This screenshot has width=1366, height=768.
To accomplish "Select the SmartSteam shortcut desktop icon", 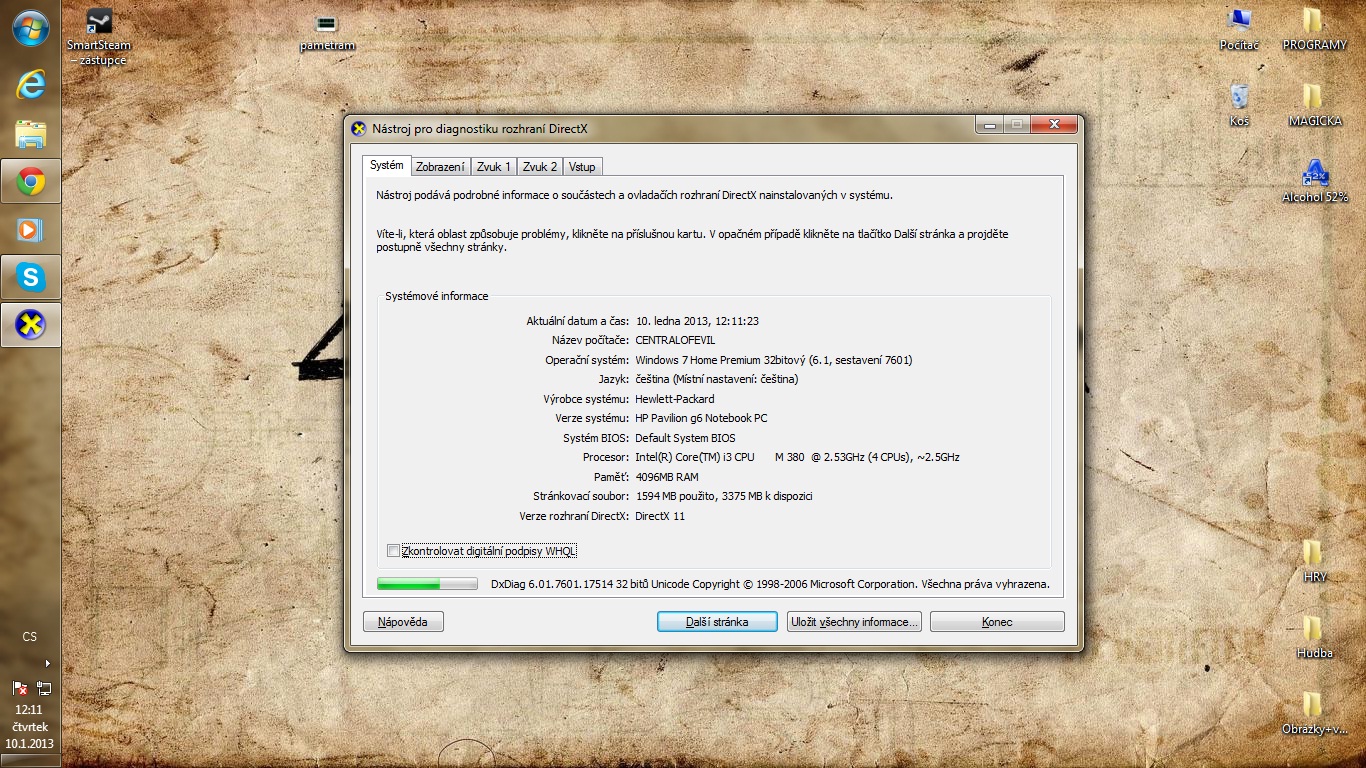I will point(99,37).
